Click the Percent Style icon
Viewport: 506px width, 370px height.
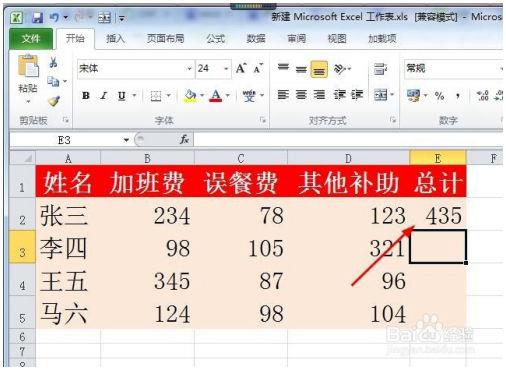(439, 96)
